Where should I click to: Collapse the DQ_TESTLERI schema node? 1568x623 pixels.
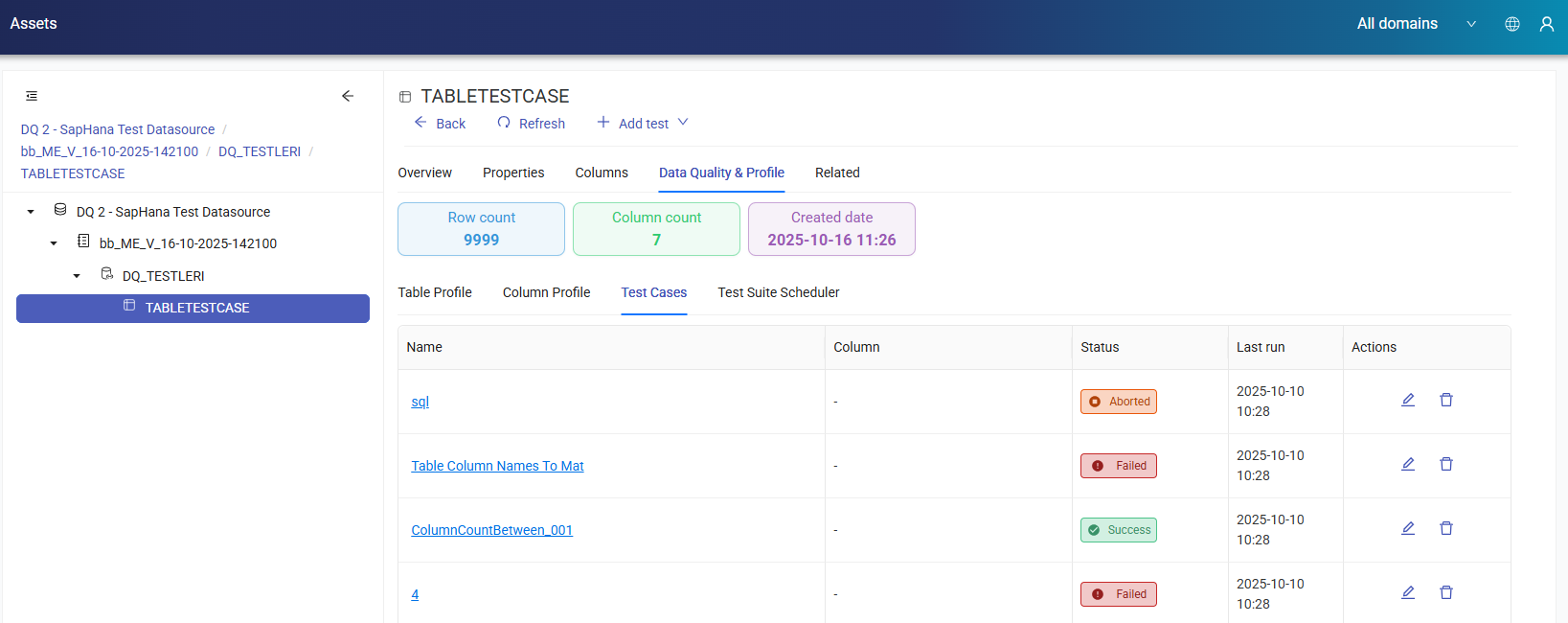(77, 276)
